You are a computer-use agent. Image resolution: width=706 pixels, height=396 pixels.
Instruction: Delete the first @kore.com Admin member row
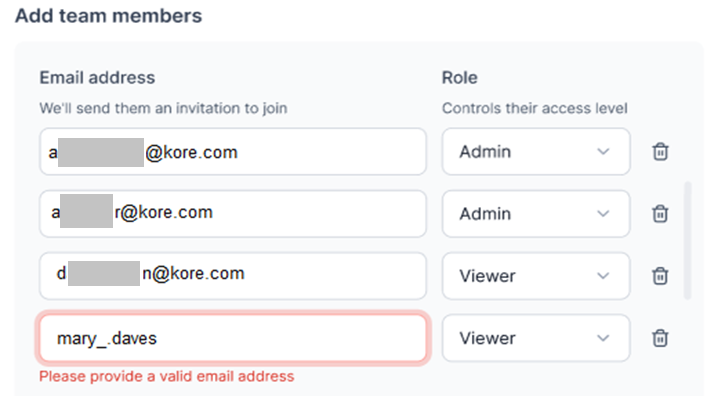[660, 152]
